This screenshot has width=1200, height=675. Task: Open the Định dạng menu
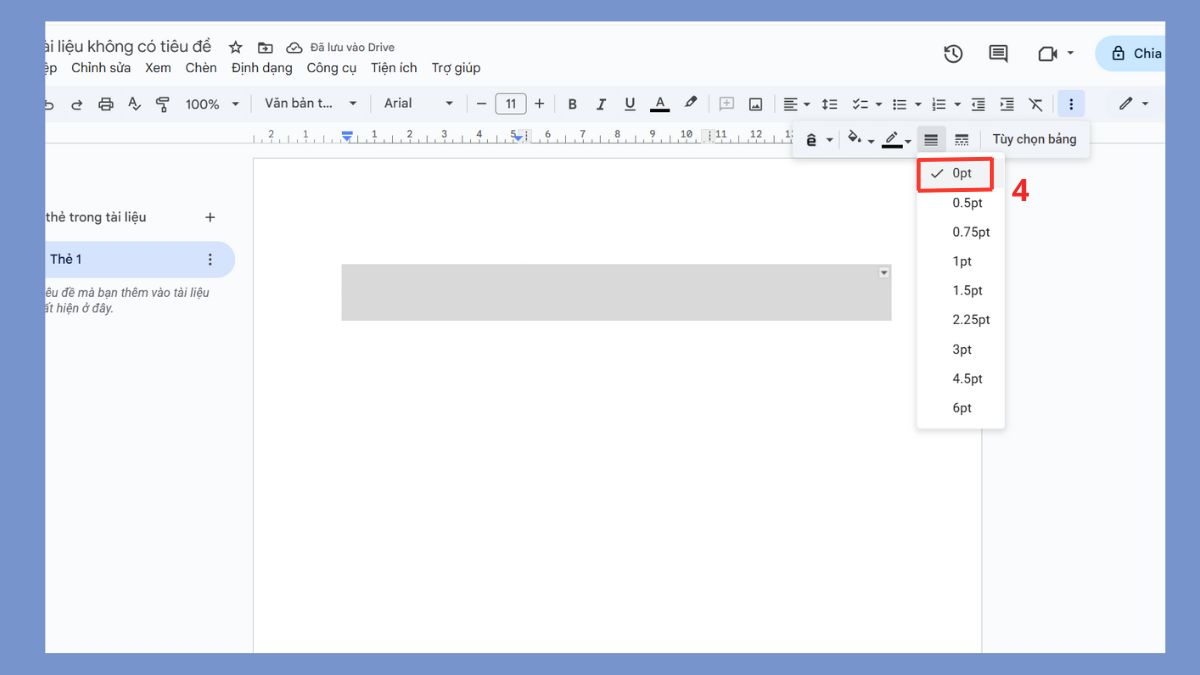click(x=262, y=68)
